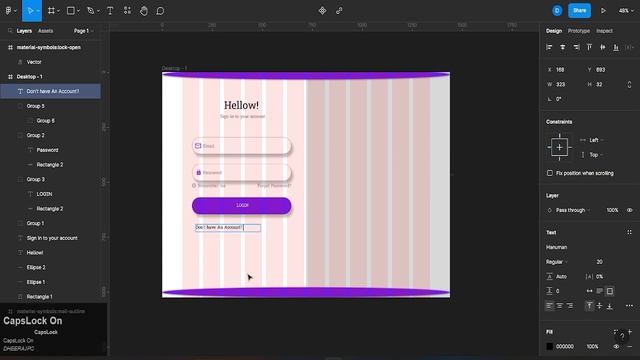
Task: Open the vertical constraint Top dropdown
Action: 596,155
